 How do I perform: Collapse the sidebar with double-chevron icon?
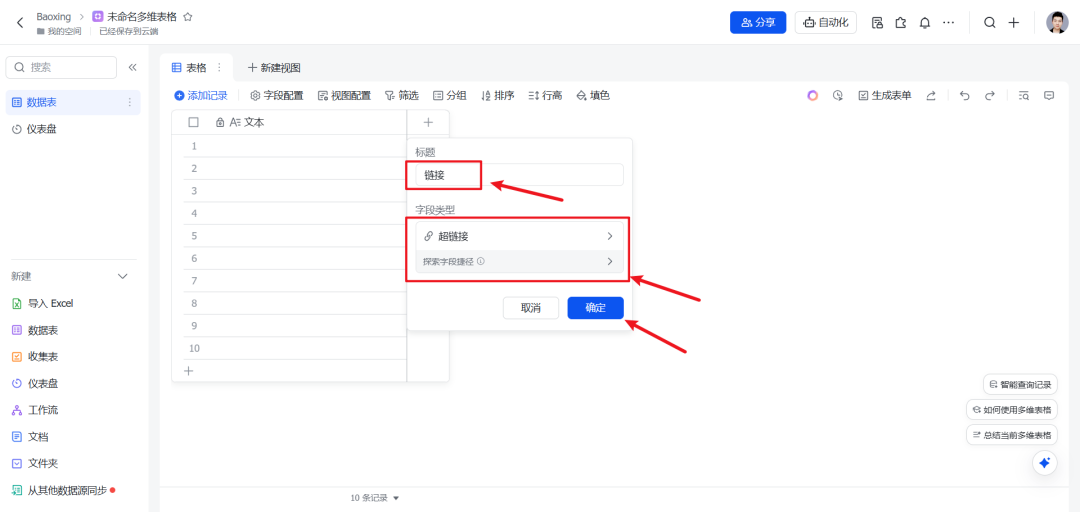132,68
